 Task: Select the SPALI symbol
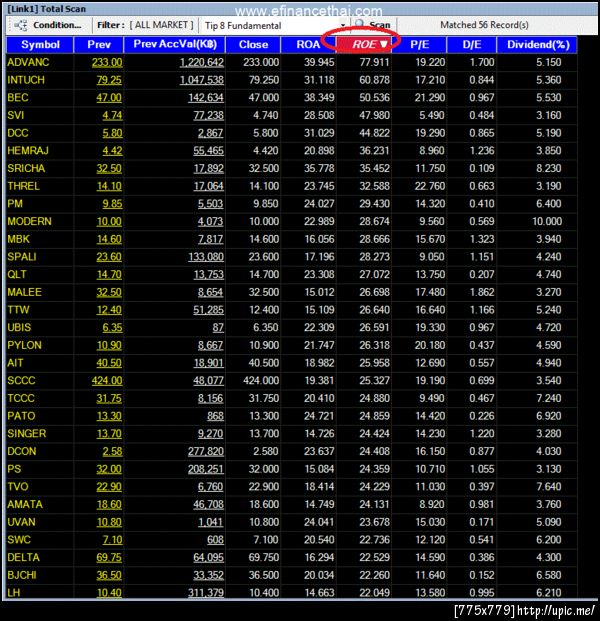pos(22,257)
